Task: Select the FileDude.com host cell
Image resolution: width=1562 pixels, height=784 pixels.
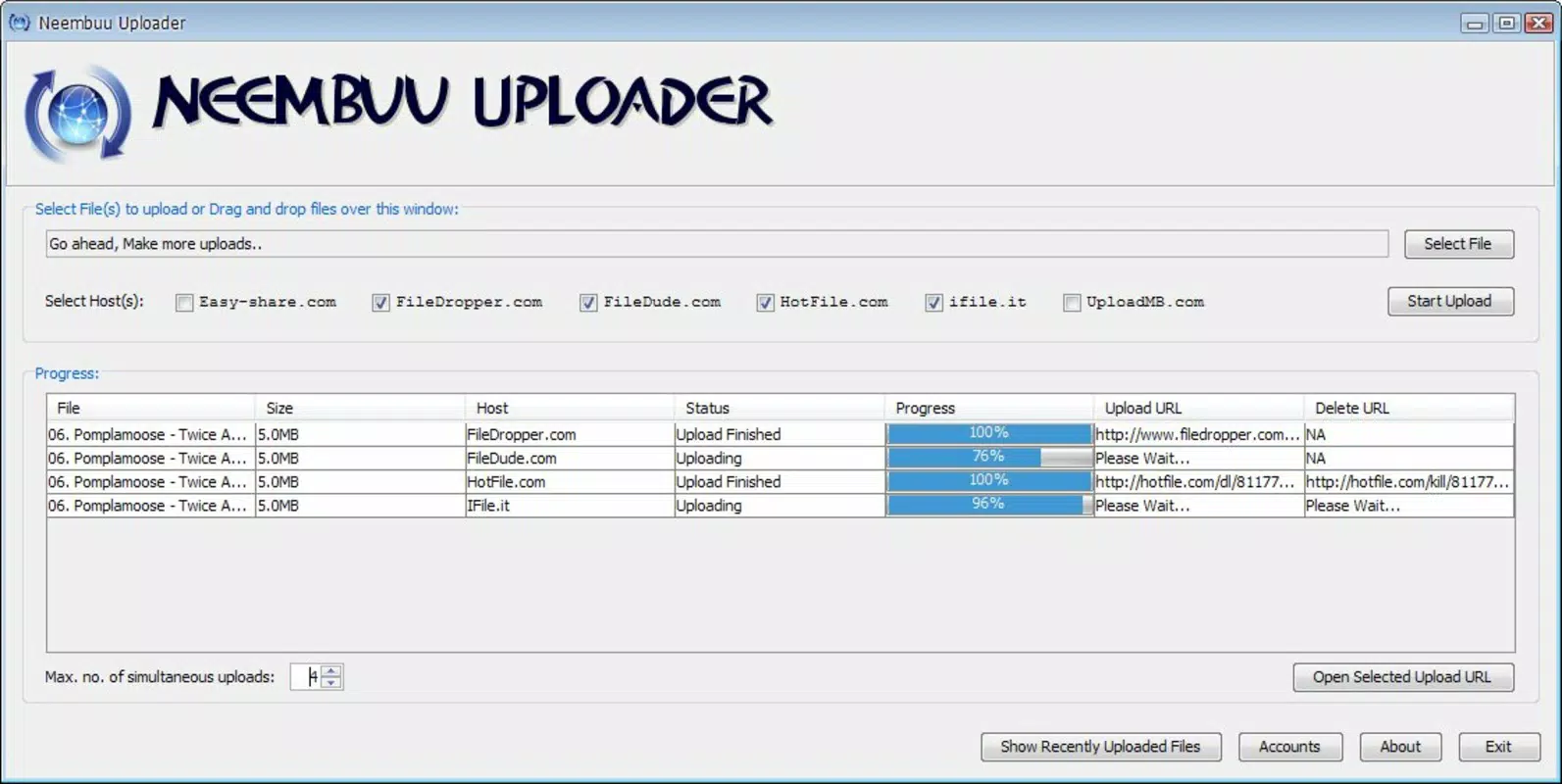Action: [x=570, y=458]
